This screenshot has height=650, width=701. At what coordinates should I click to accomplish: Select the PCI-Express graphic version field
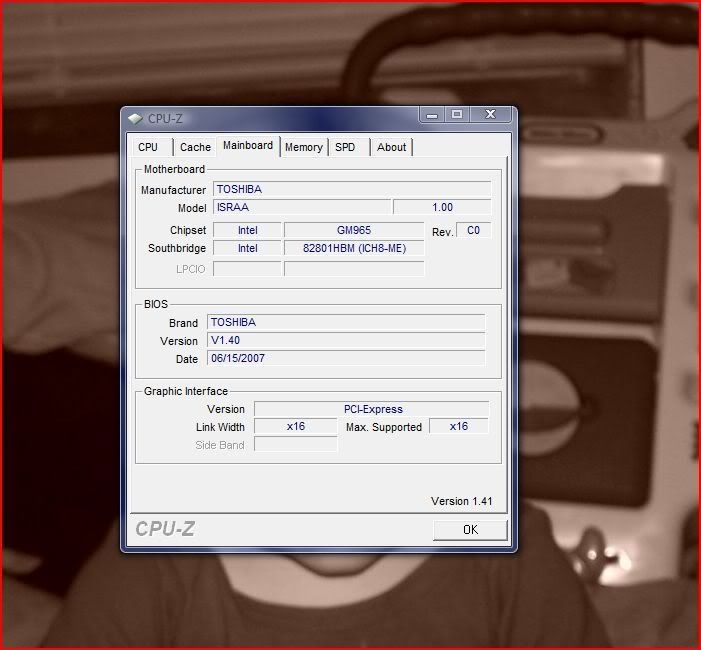point(372,409)
